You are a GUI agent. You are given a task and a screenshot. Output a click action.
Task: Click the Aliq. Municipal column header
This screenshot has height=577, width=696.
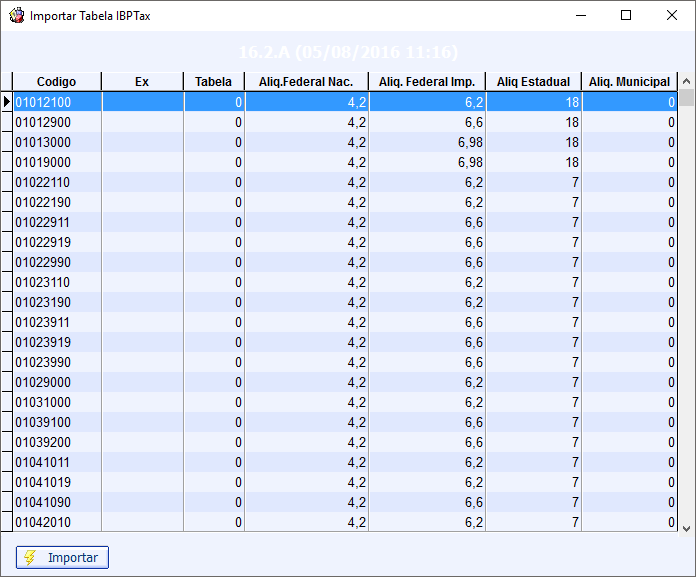point(629,82)
